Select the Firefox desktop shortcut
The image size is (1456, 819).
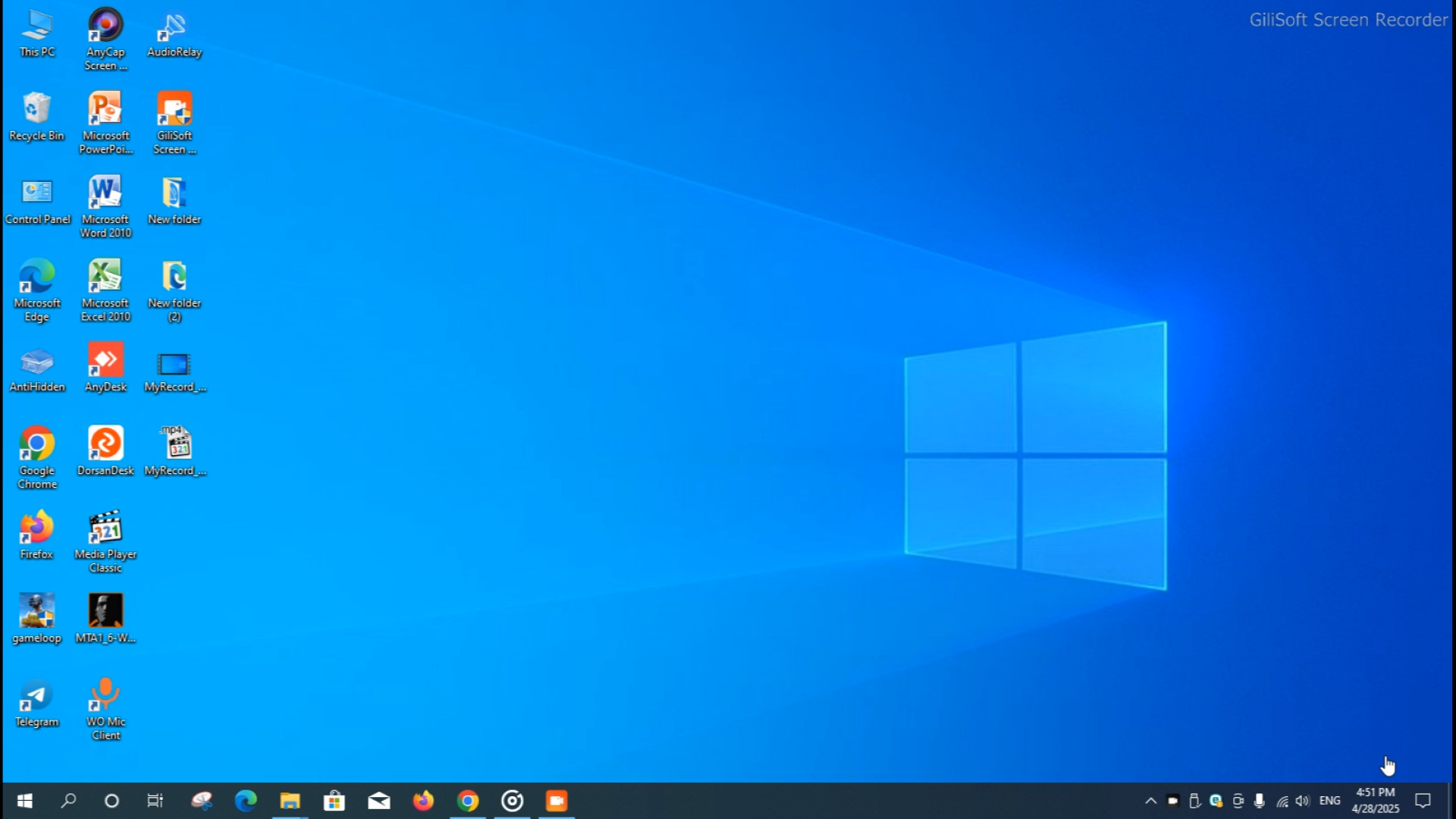37,535
